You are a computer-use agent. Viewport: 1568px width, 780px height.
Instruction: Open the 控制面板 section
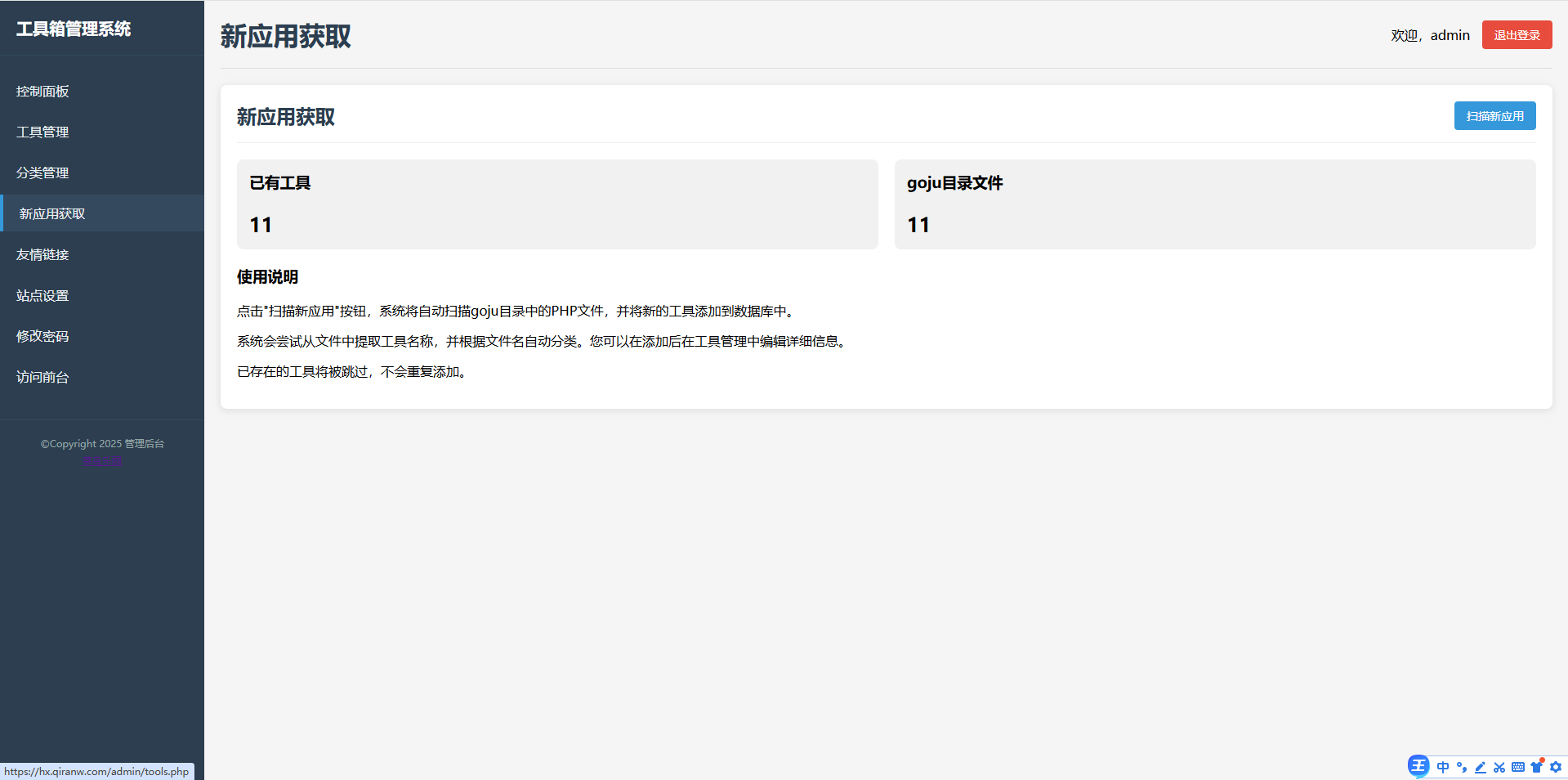click(x=42, y=91)
